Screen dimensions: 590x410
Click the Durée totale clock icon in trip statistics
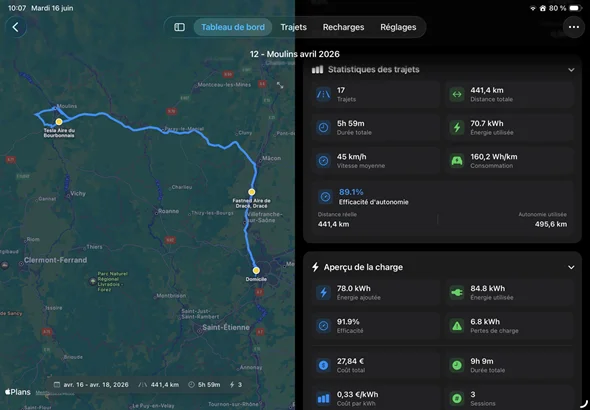324,128
